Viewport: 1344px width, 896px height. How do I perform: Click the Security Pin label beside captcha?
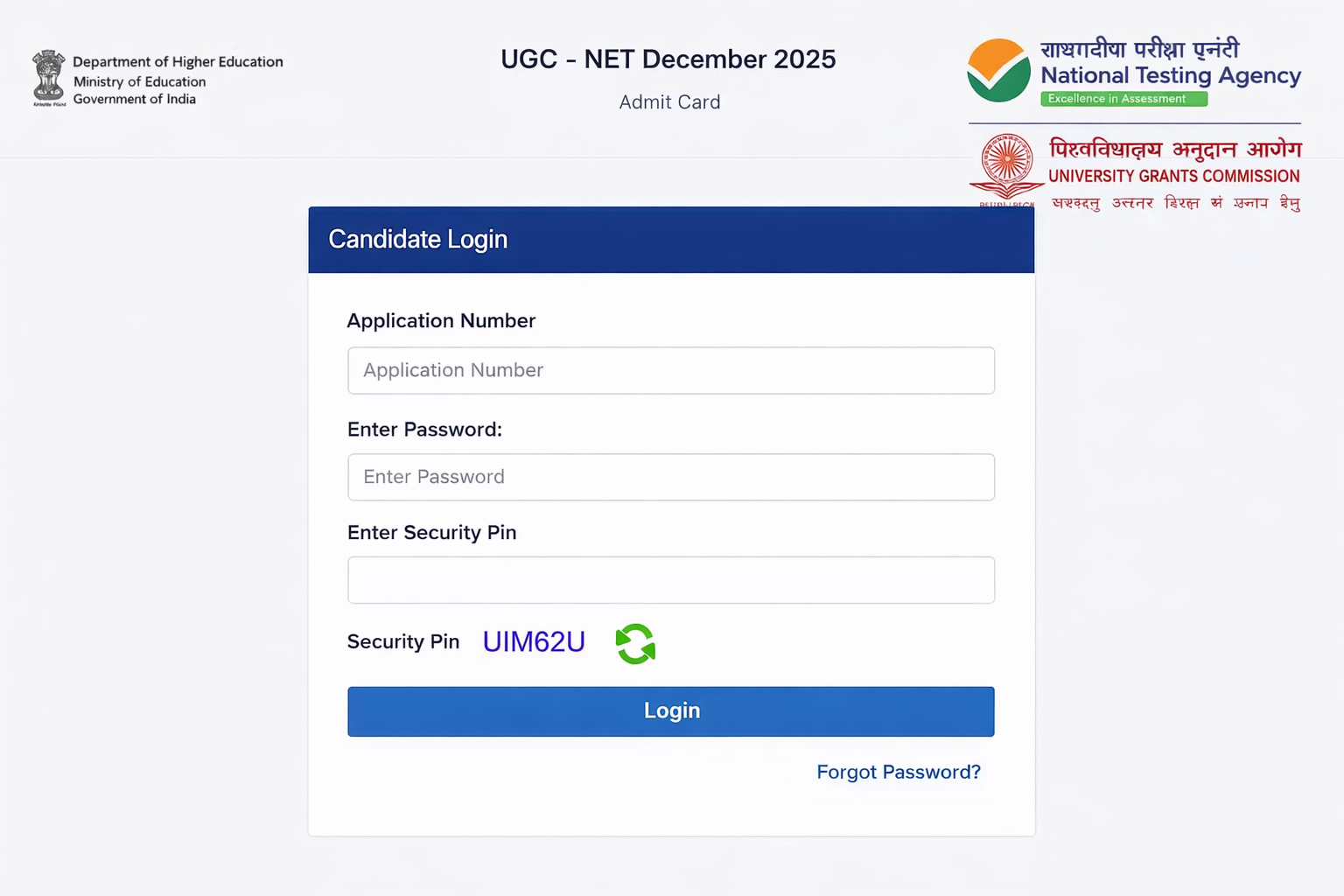pos(402,642)
